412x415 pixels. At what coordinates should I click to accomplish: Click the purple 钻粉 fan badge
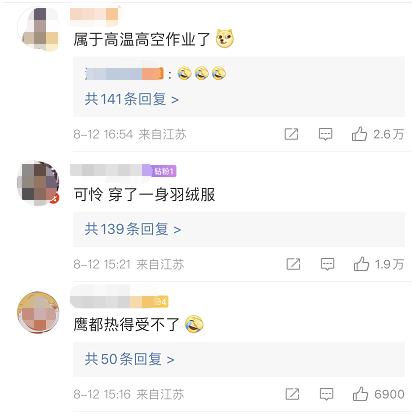pyautogui.click(x=164, y=171)
